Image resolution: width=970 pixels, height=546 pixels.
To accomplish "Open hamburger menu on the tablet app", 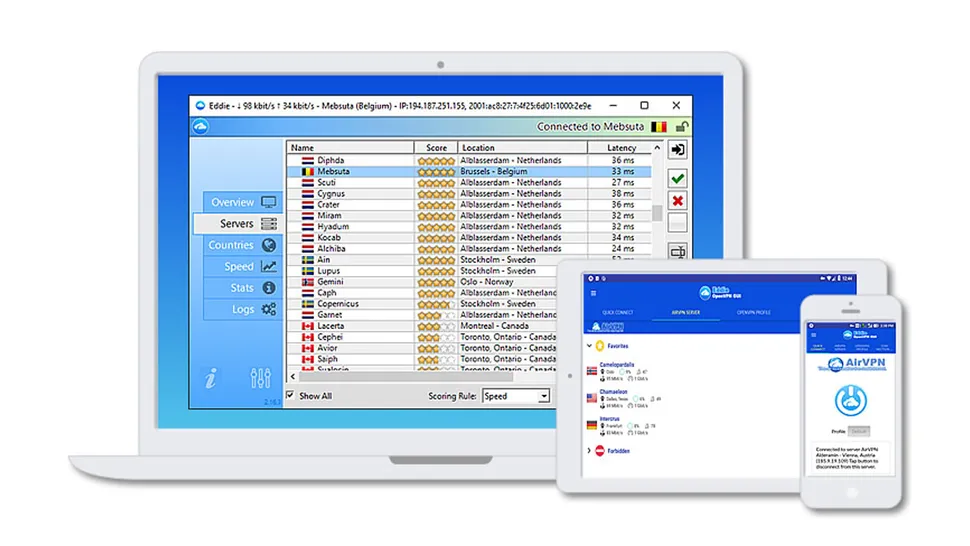I will [x=593, y=293].
